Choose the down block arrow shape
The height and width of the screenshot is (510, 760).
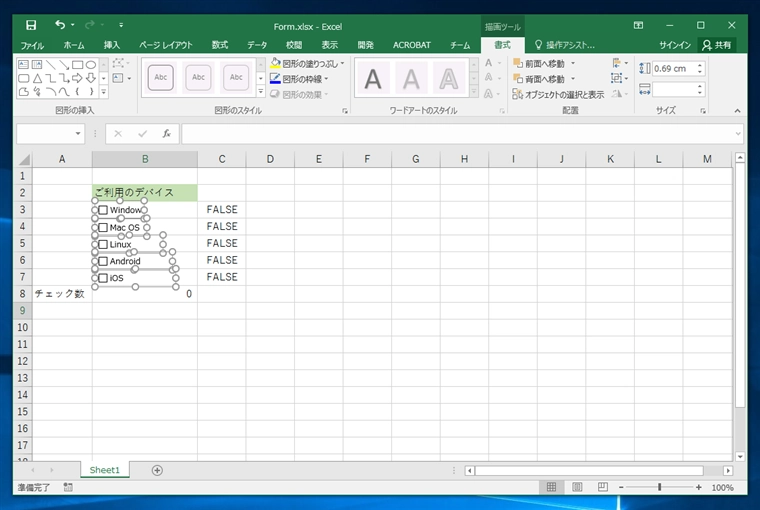(x=91, y=78)
